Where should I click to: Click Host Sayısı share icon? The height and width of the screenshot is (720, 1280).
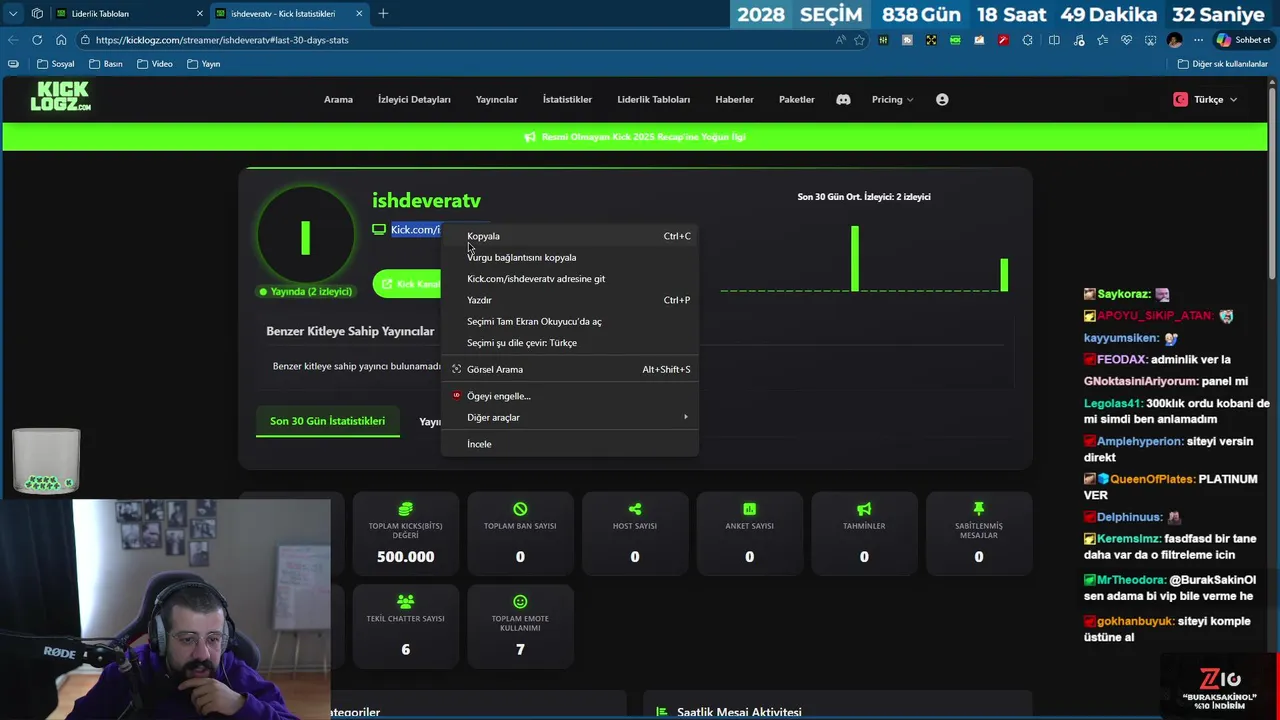tap(635, 509)
